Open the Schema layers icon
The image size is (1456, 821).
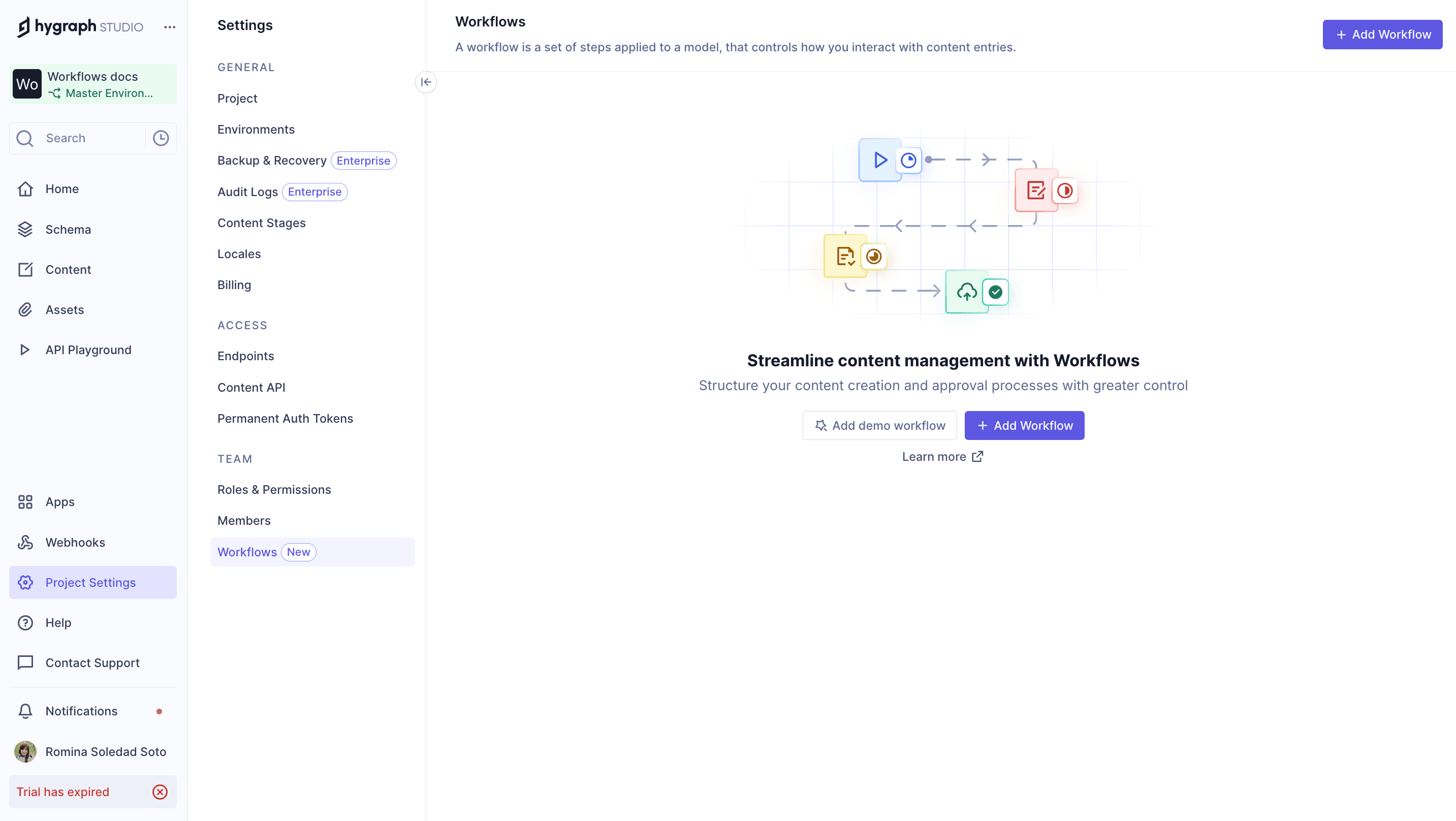[x=25, y=229]
